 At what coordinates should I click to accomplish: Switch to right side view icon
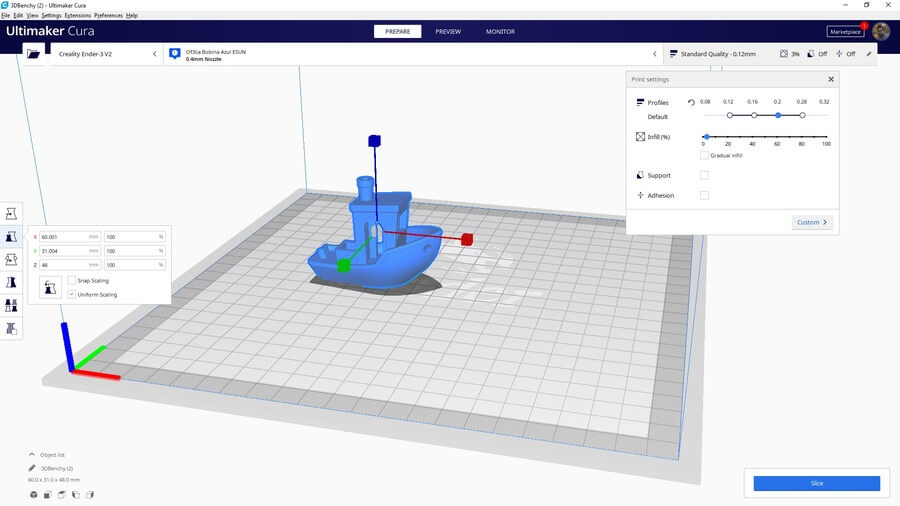pyautogui.click(x=90, y=495)
